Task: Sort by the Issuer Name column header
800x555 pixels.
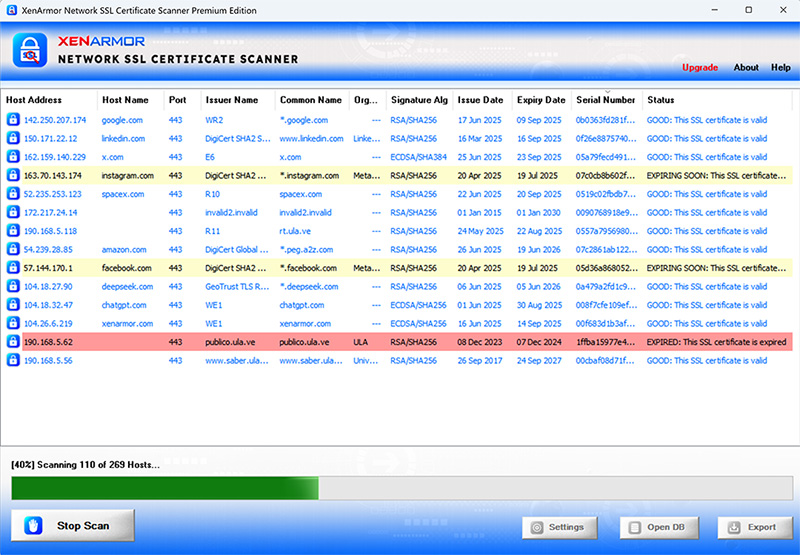Action: (232, 100)
